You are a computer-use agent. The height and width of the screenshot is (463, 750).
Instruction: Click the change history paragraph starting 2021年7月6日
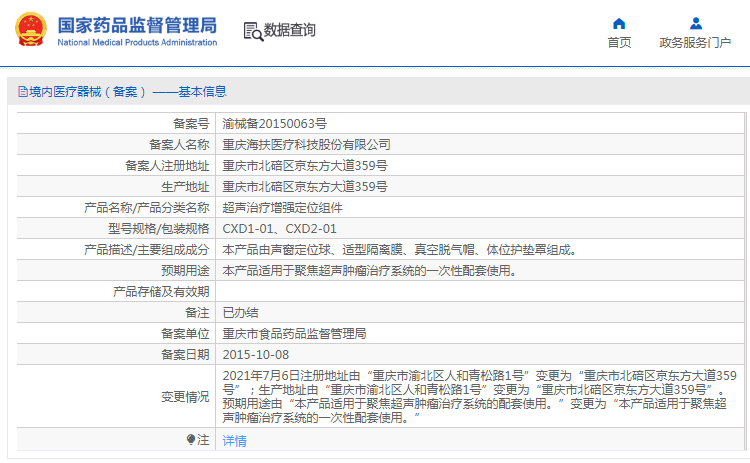[479, 397]
